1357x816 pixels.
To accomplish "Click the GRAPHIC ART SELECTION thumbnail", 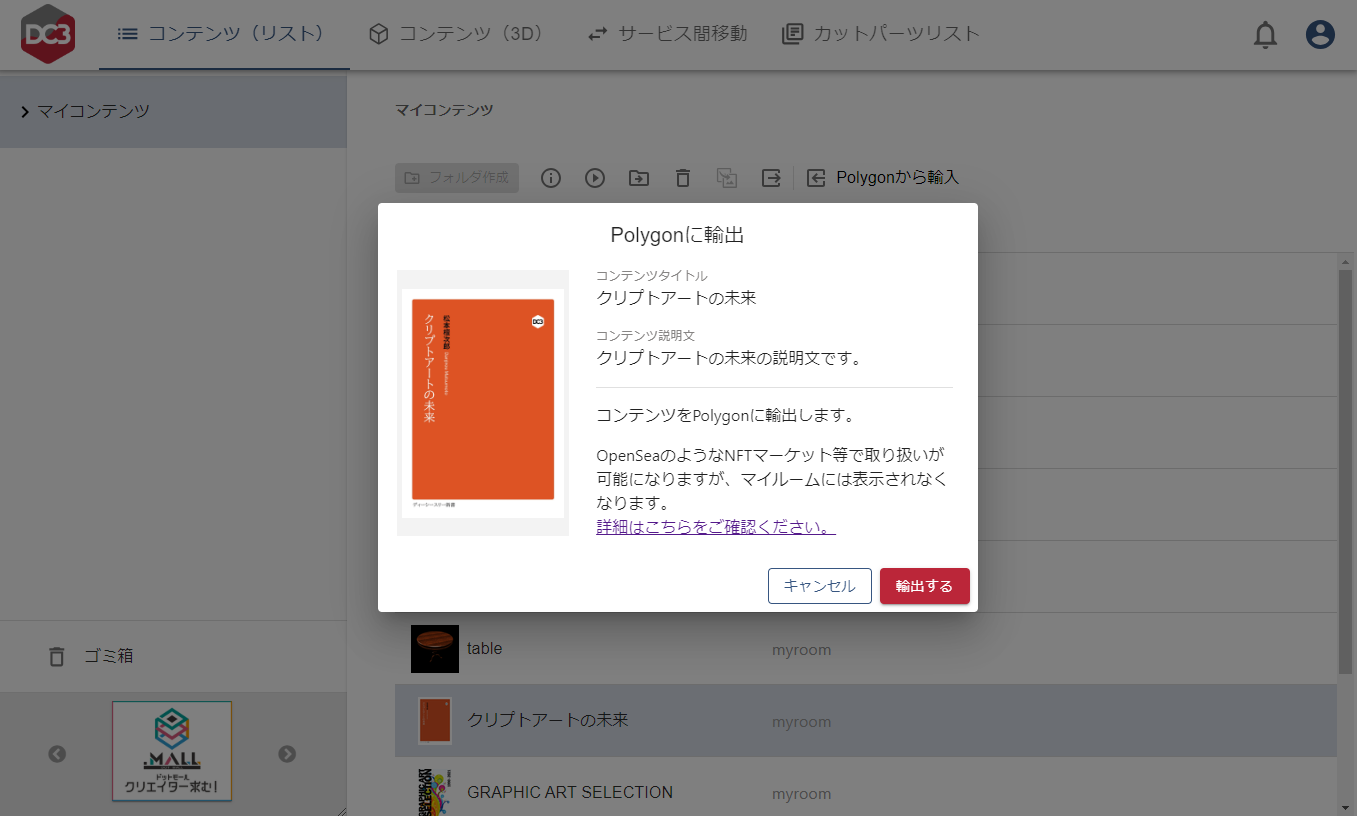I will tap(435, 792).
